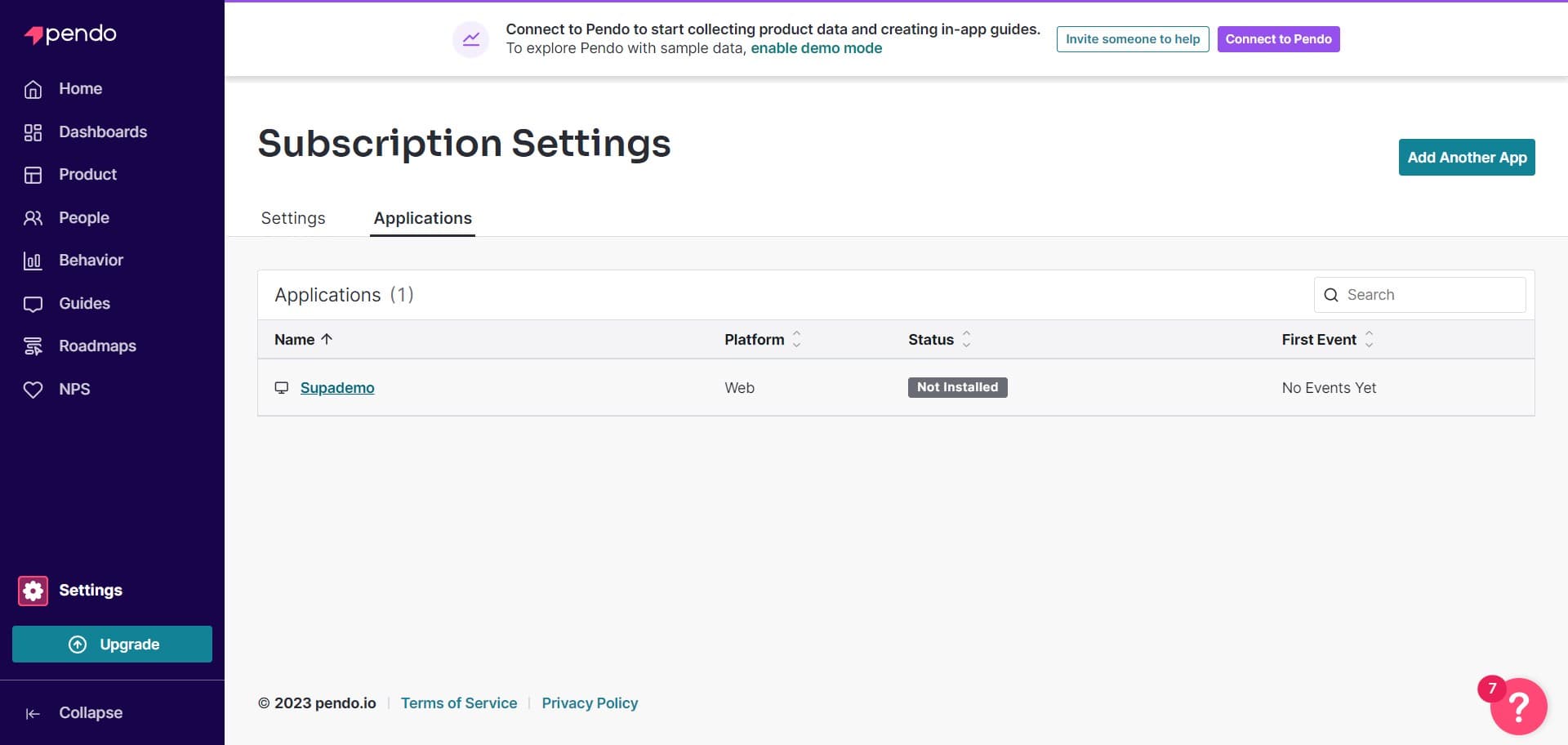Open the Supademo application link
The height and width of the screenshot is (745, 1568).
337,388
